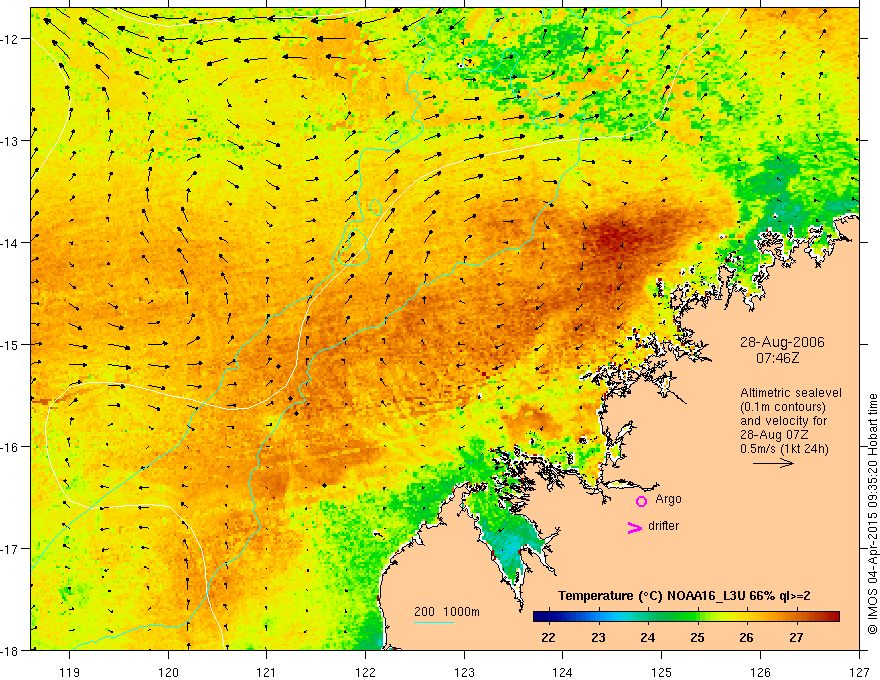Click the longitude axis label 127

[x=859, y=672]
